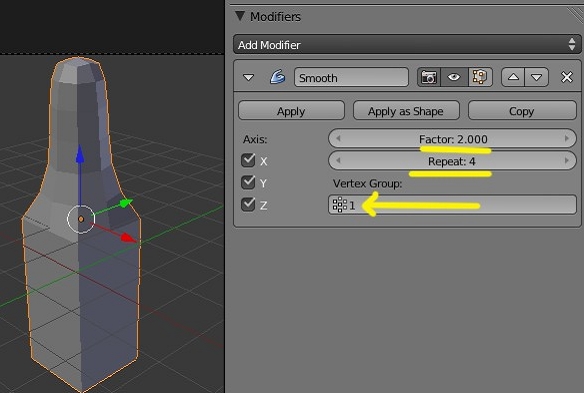Move the Smooth modifier down in stack

coord(536,77)
